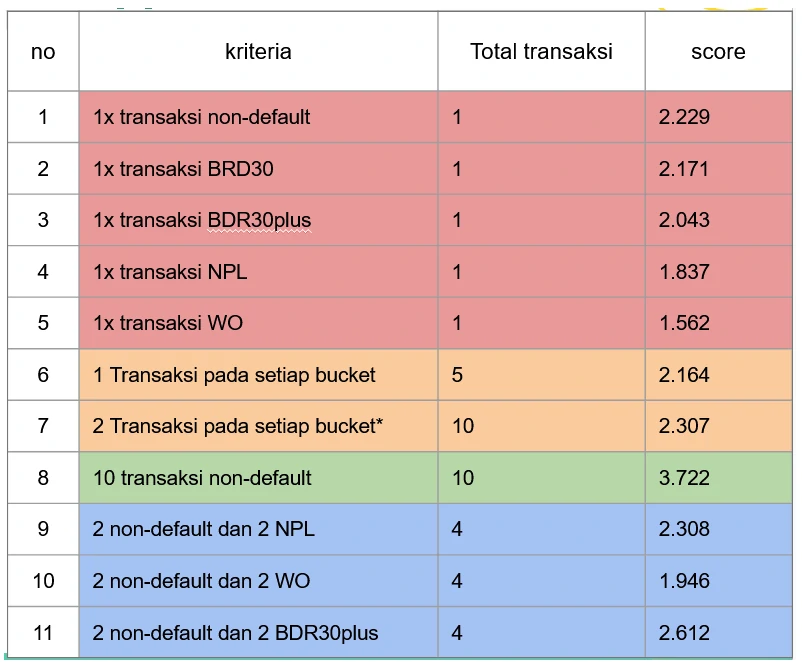Click the '1x transaksi WO' cell
The width and height of the screenshot is (802, 662).
pyautogui.click(x=168, y=323)
